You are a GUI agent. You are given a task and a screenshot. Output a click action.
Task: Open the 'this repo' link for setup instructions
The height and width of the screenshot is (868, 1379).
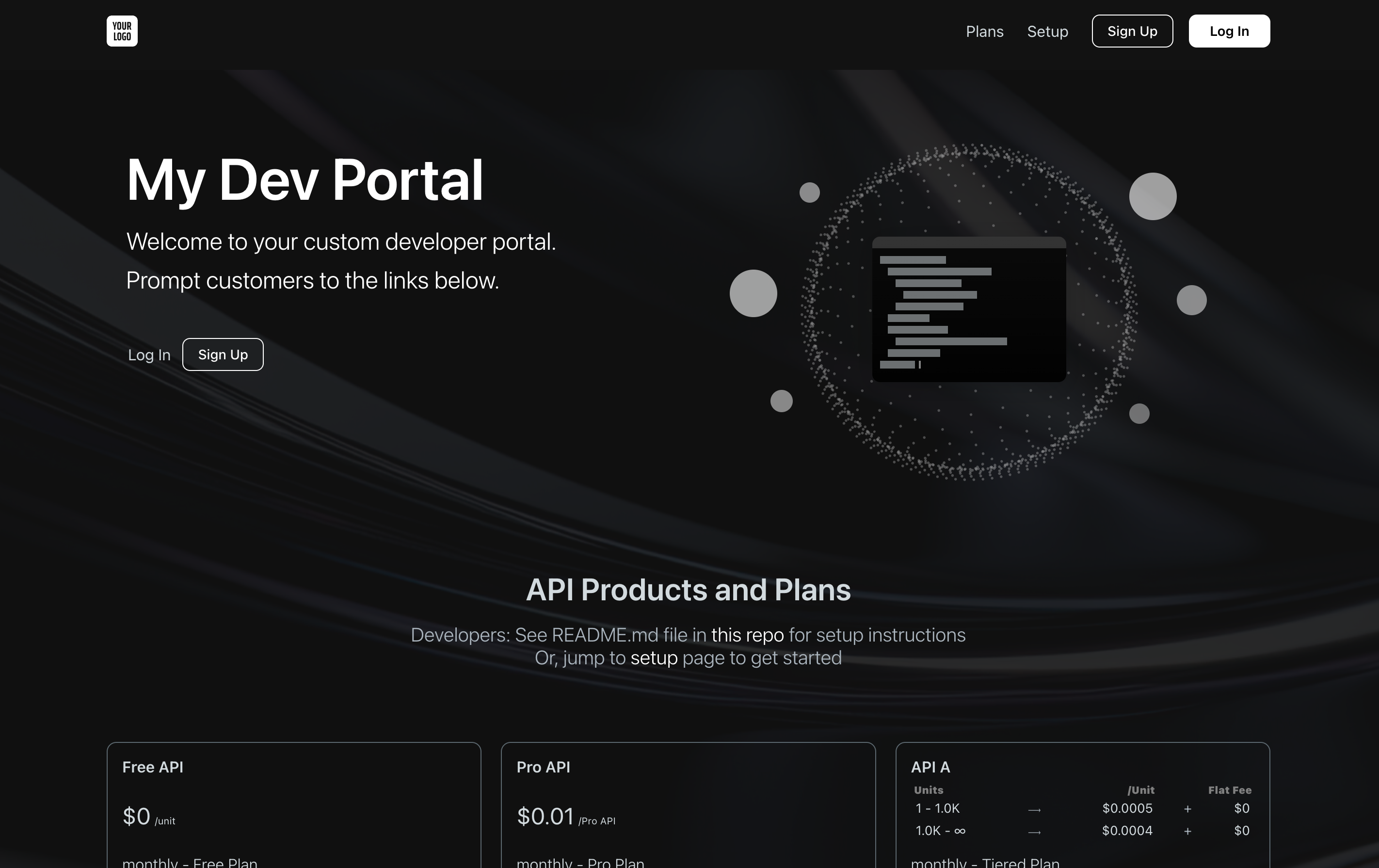coord(747,635)
